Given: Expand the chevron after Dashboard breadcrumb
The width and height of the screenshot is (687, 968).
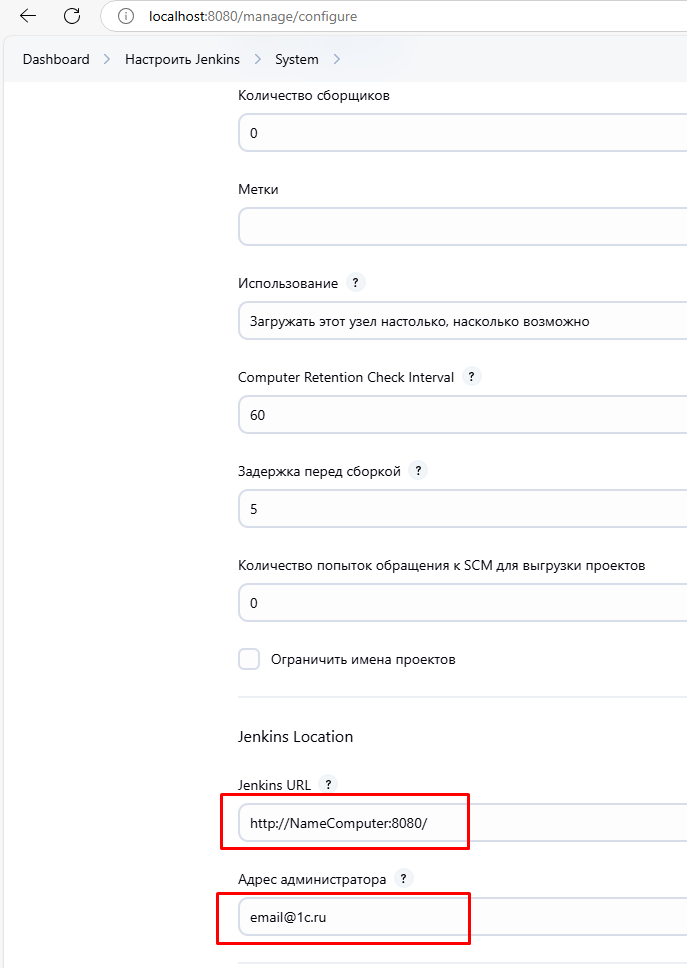Looking at the screenshot, I should [107, 60].
